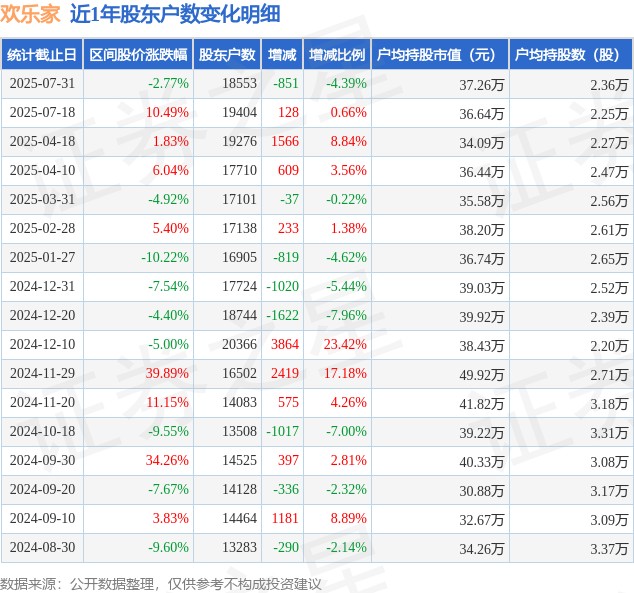634x593 pixels.
Task: Select the 统计截止日 column header
Action: tap(42, 55)
